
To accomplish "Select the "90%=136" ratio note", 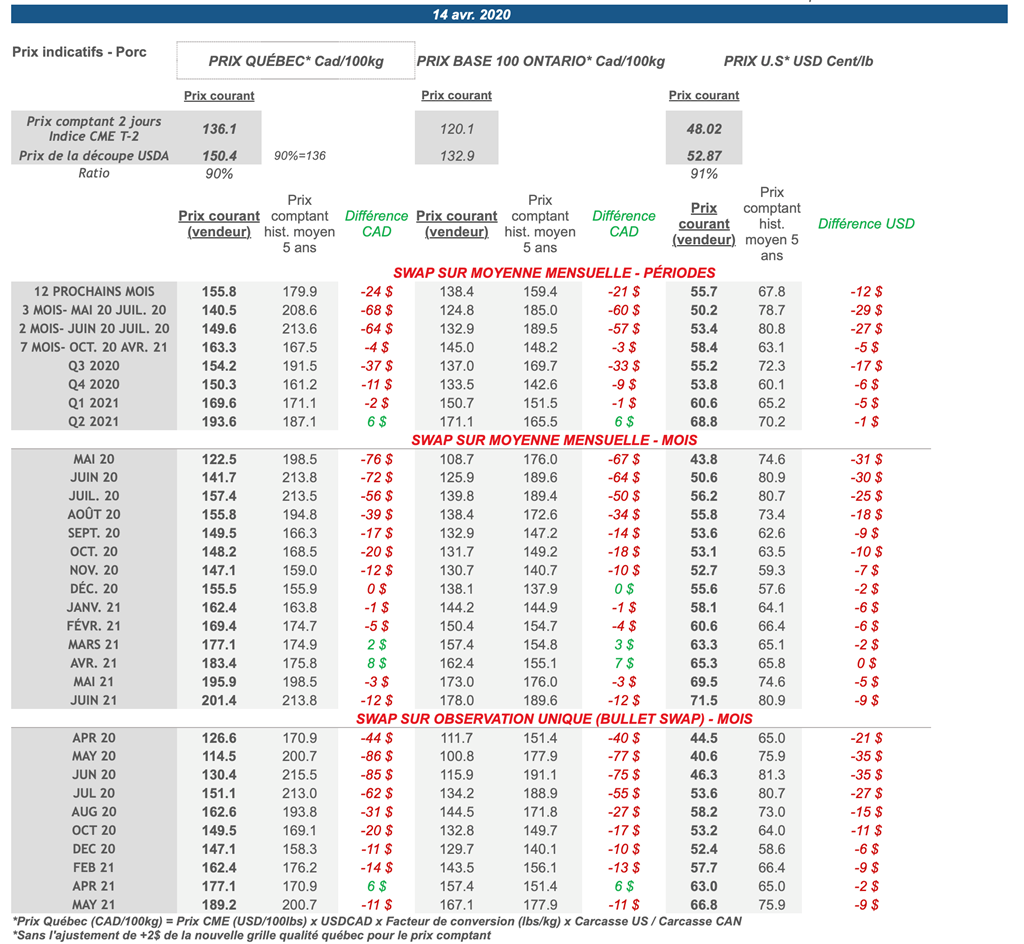I will (300, 156).
